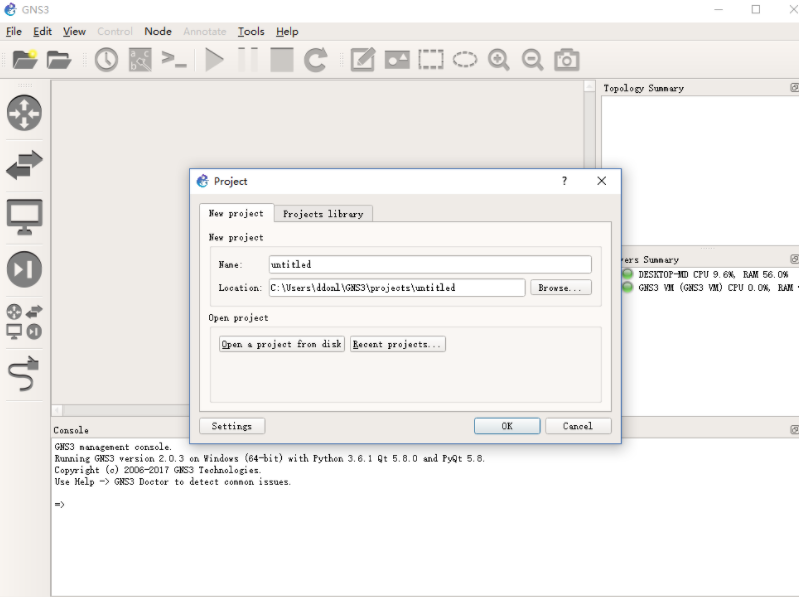Click the Cancel button
Viewport: 799px width, 597px height.
tap(578, 426)
